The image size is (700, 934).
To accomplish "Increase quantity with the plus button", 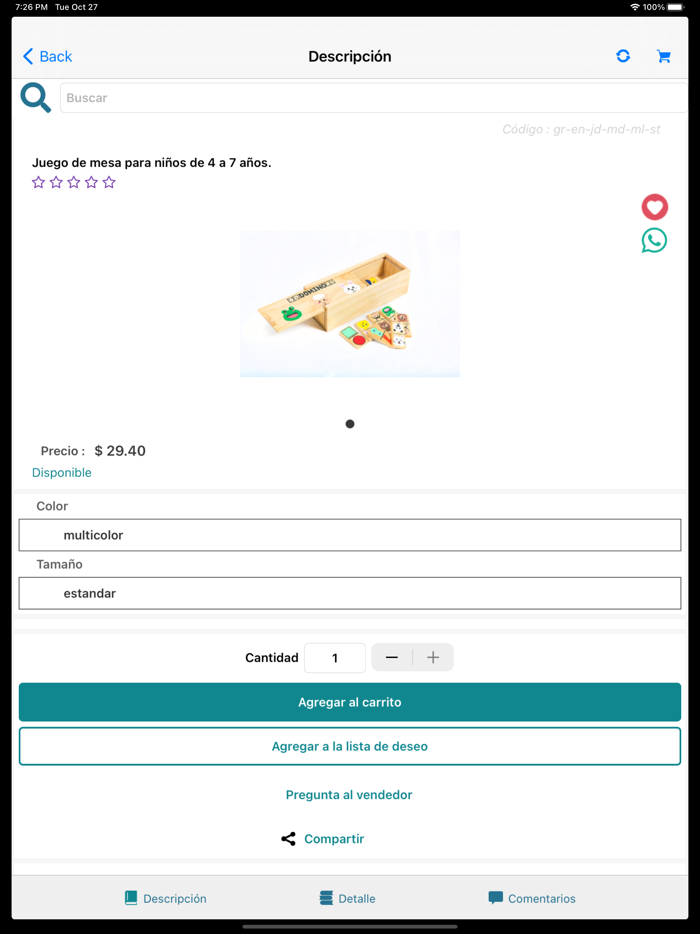I will click(x=433, y=658).
